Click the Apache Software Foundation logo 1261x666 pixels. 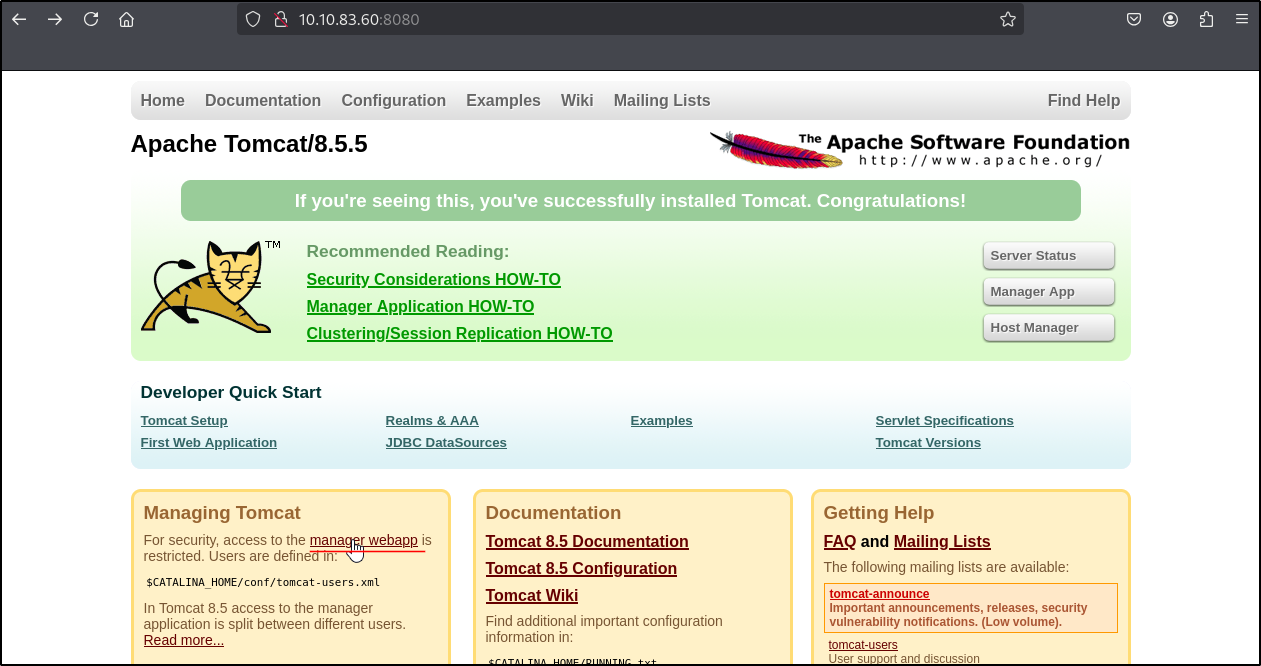919,150
